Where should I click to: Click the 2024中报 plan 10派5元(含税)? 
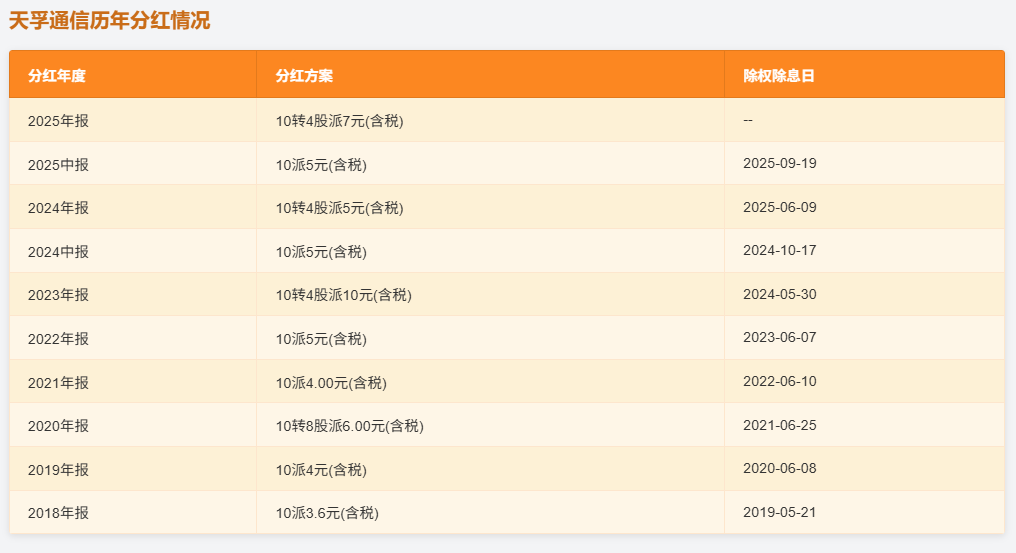coord(321,252)
